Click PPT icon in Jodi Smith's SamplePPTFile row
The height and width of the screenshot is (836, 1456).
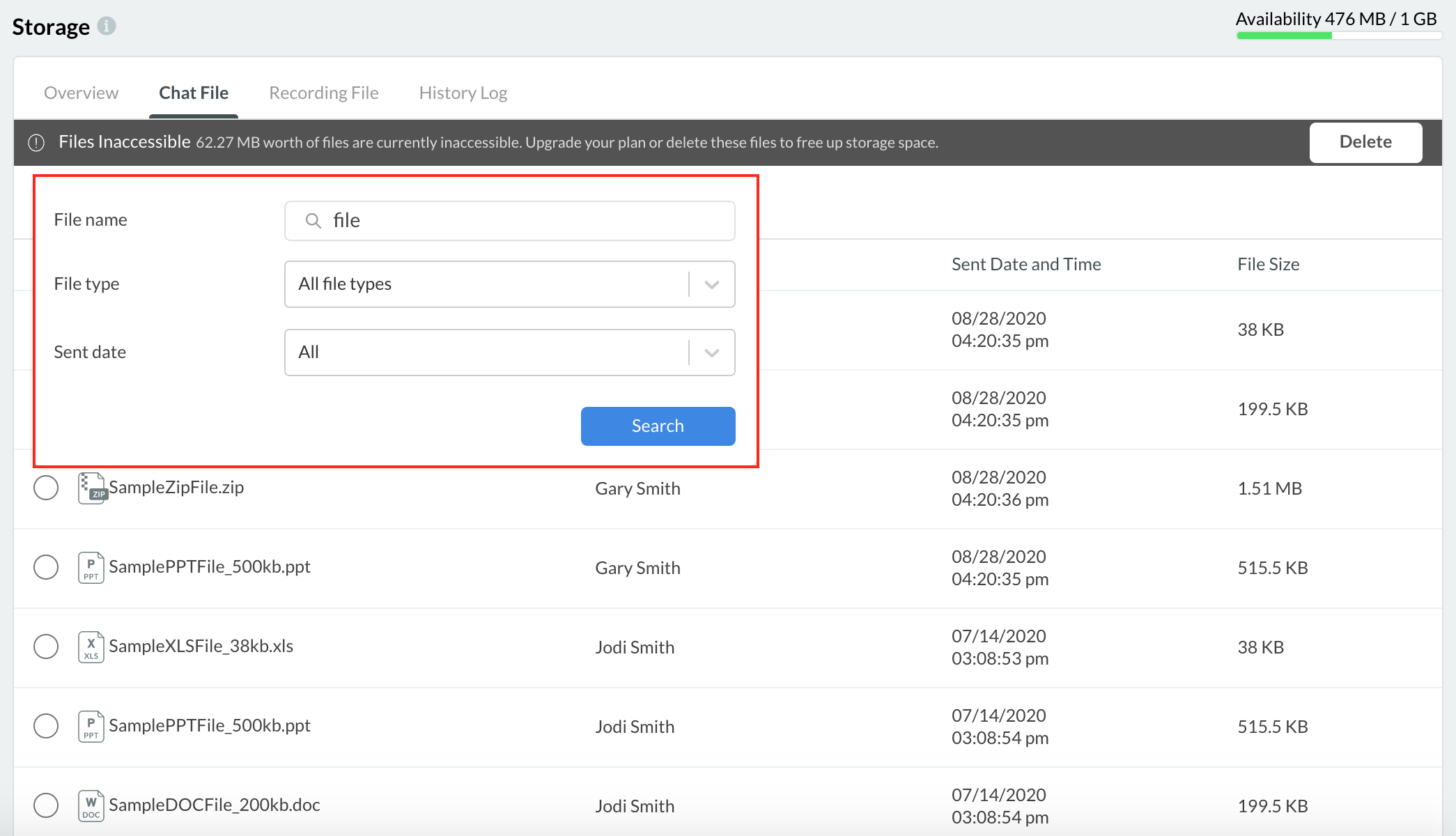(x=91, y=726)
